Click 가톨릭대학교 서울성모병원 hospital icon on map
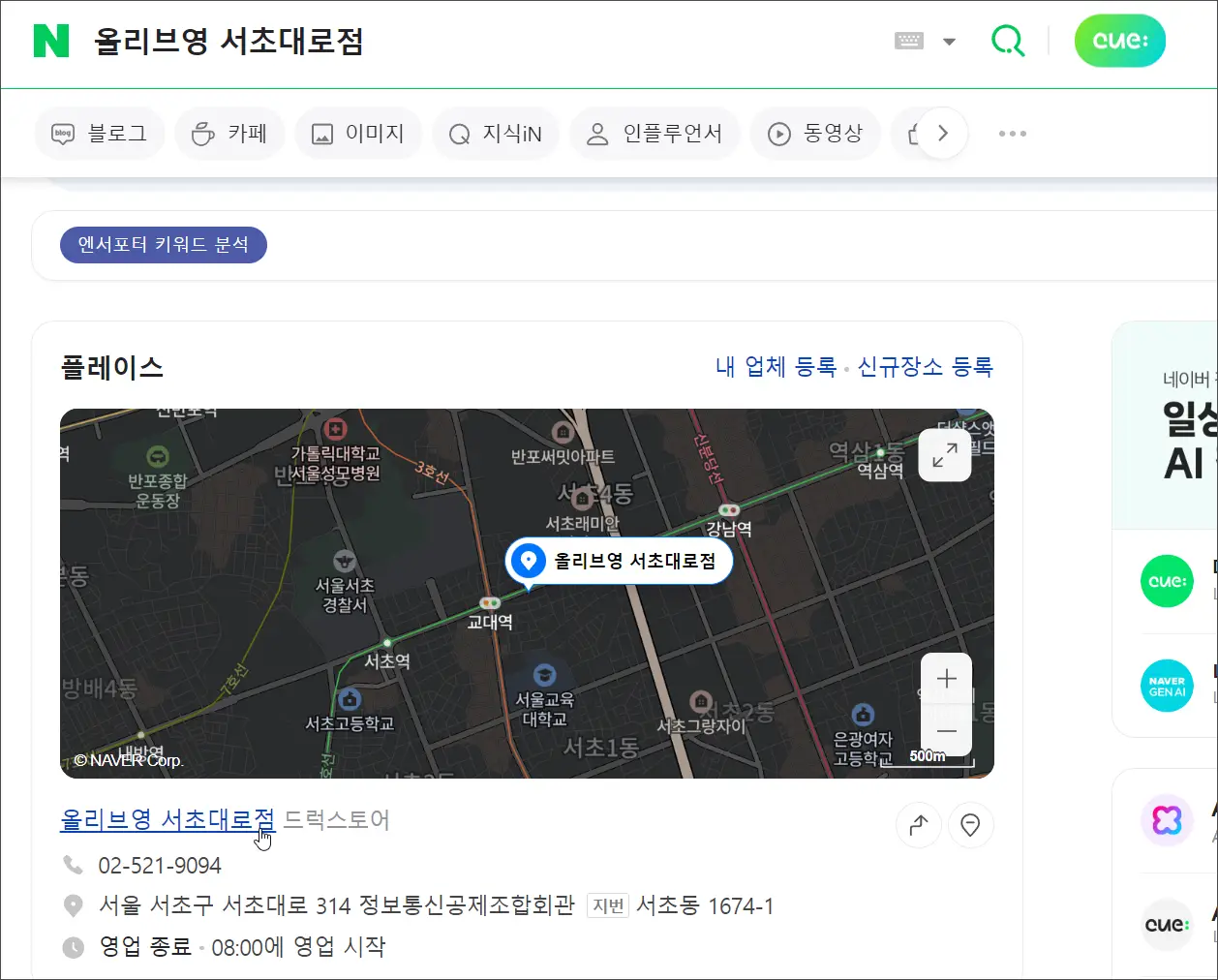The height and width of the screenshot is (980, 1218). [335, 429]
